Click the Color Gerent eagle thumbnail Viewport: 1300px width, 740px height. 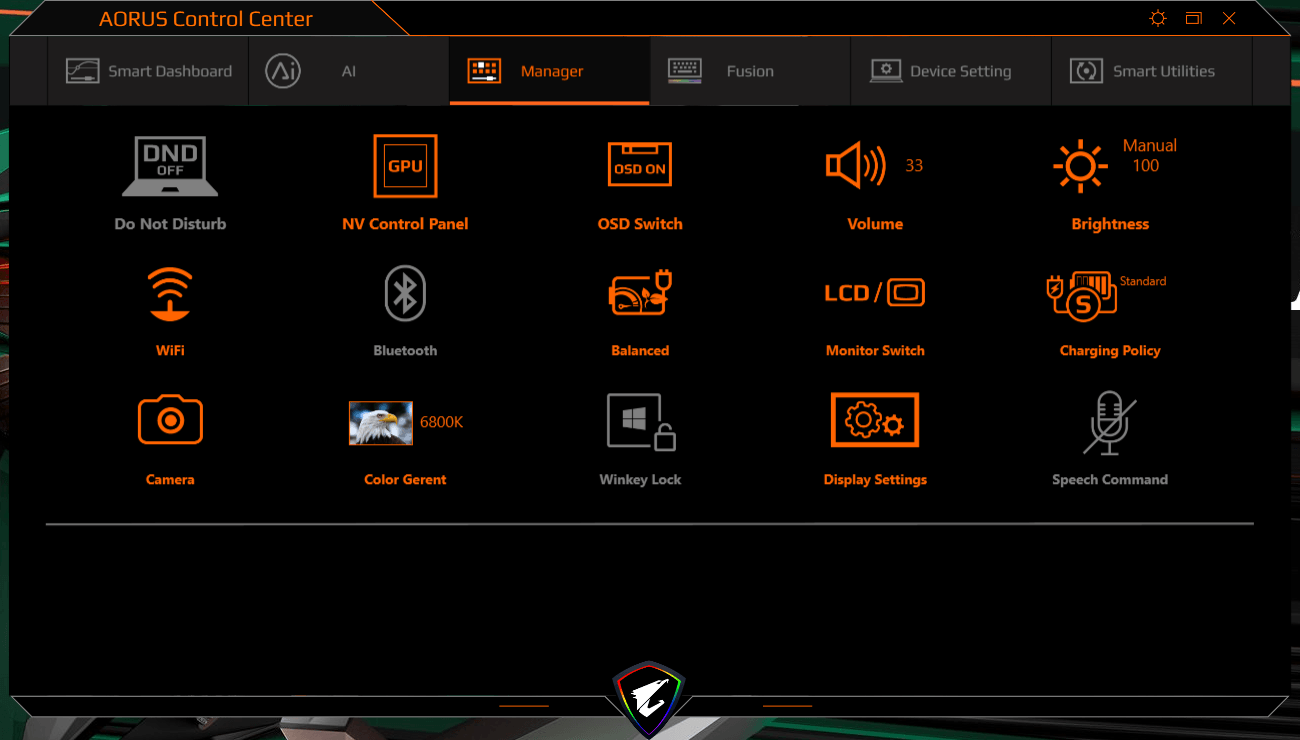[380, 423]
